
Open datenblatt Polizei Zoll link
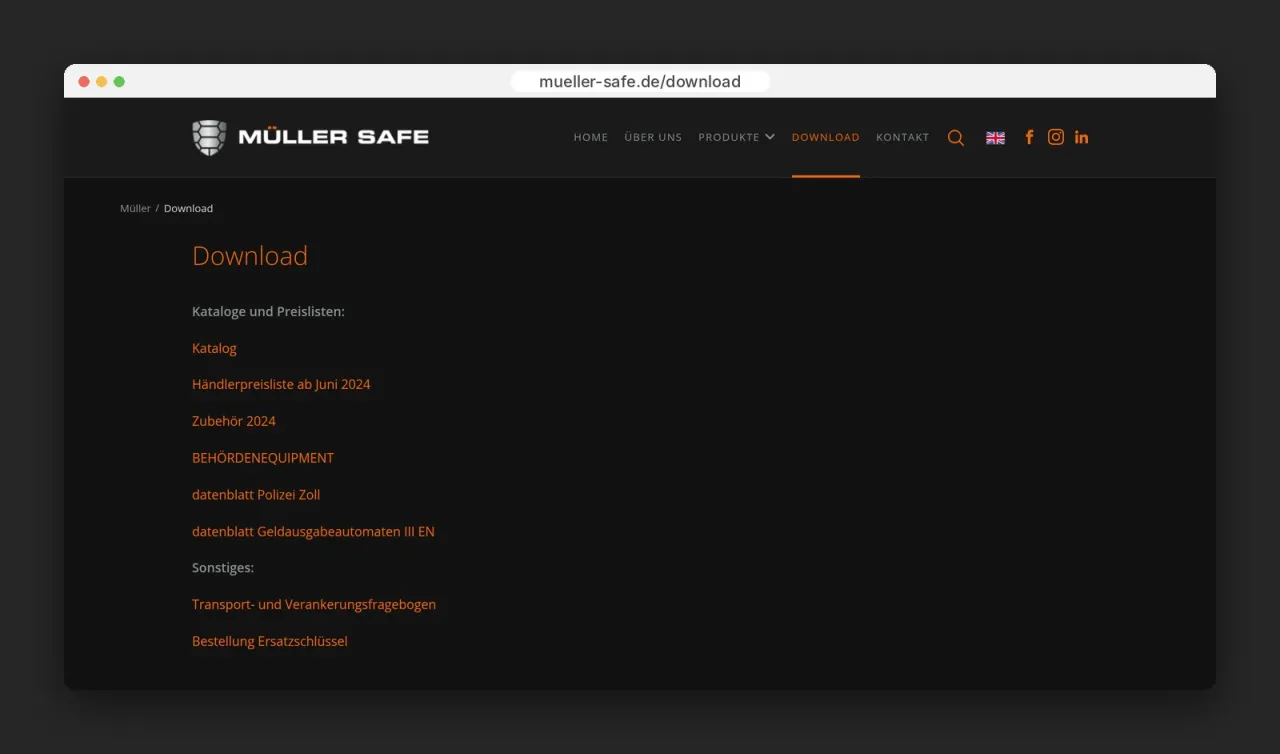[256, 495]
